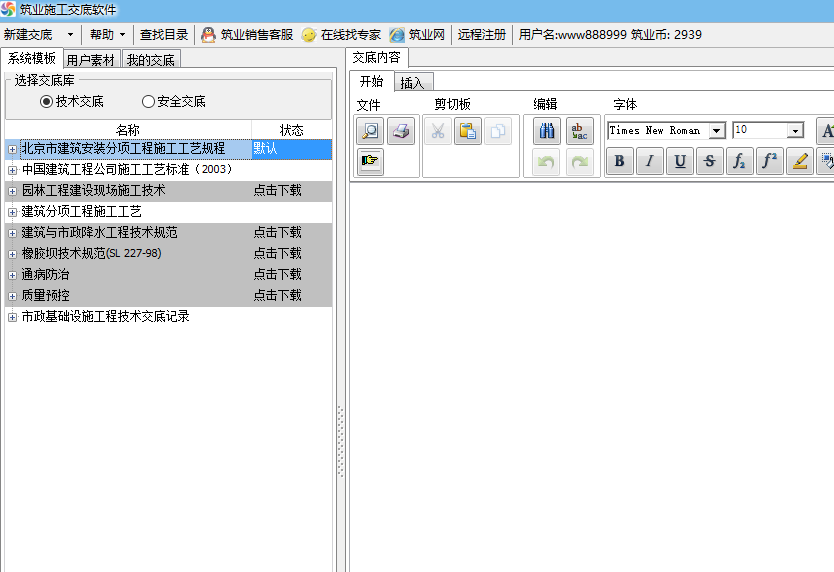Image resolution: width=834 pixels, height=572 pixels.
Task: Open the Times New Roman font dropdown
Action: tap(717, 131)
